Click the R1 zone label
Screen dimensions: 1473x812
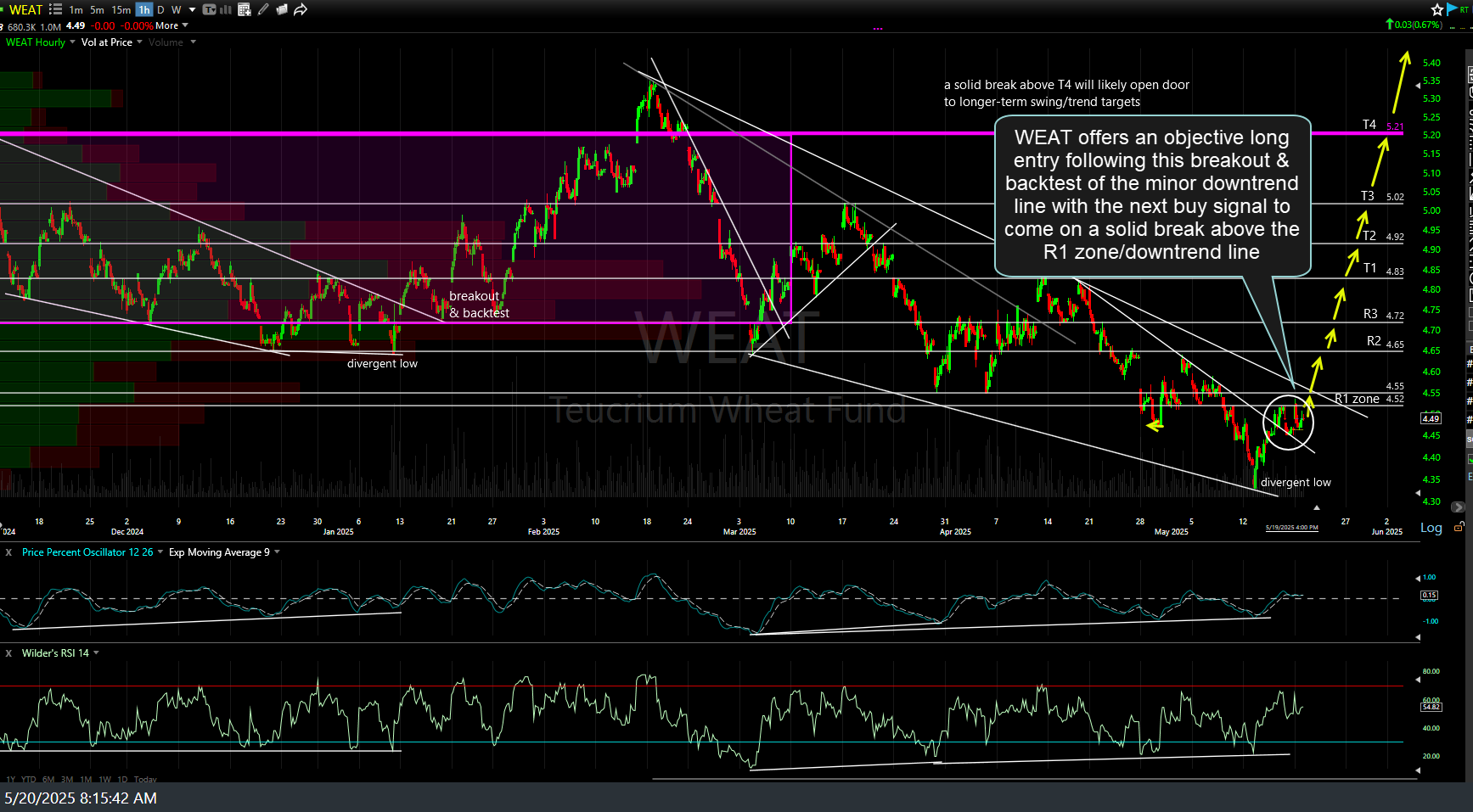pyautogui.click(x=1357, y=399)
